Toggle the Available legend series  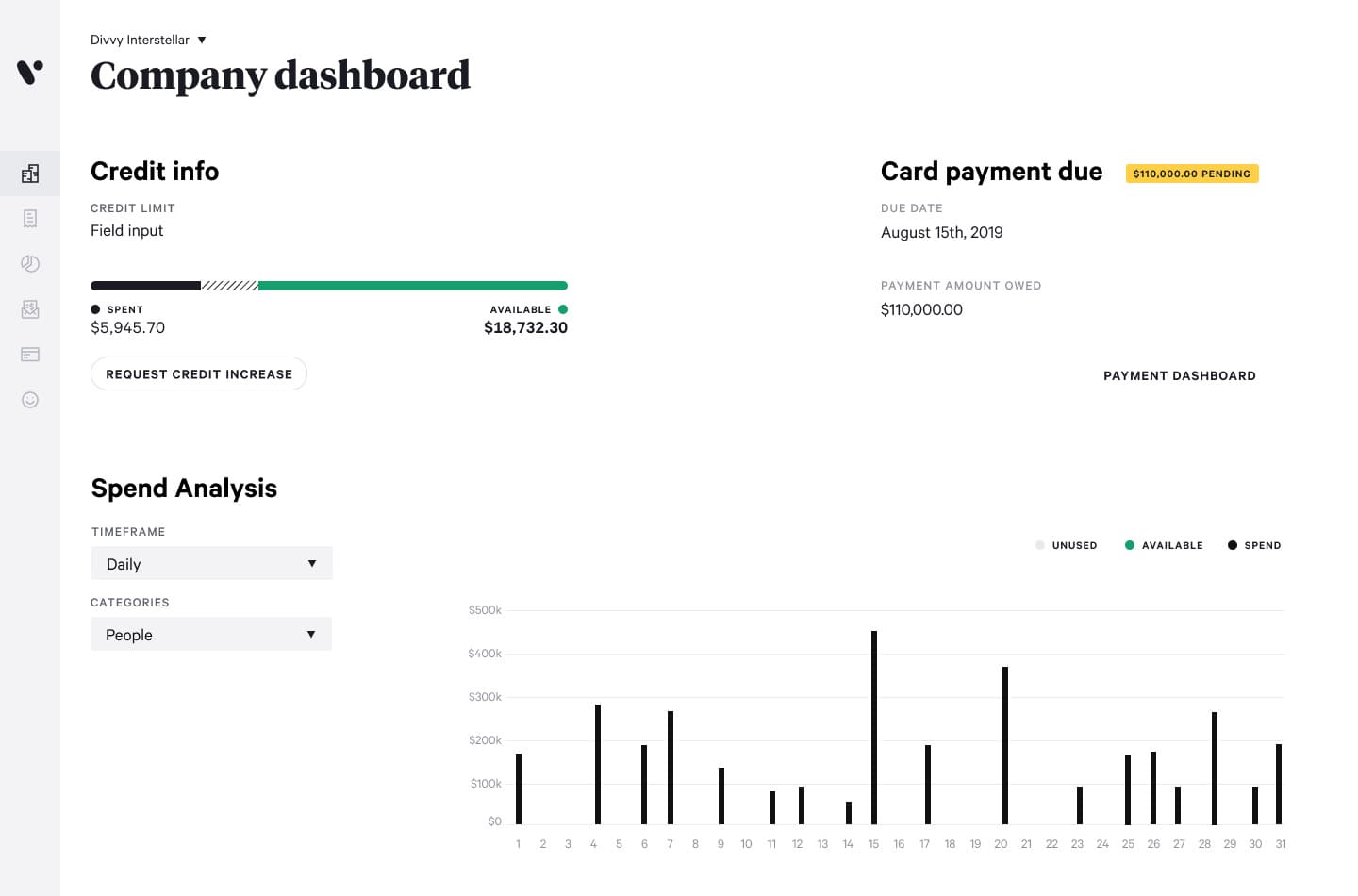[x=1164, y=545]
